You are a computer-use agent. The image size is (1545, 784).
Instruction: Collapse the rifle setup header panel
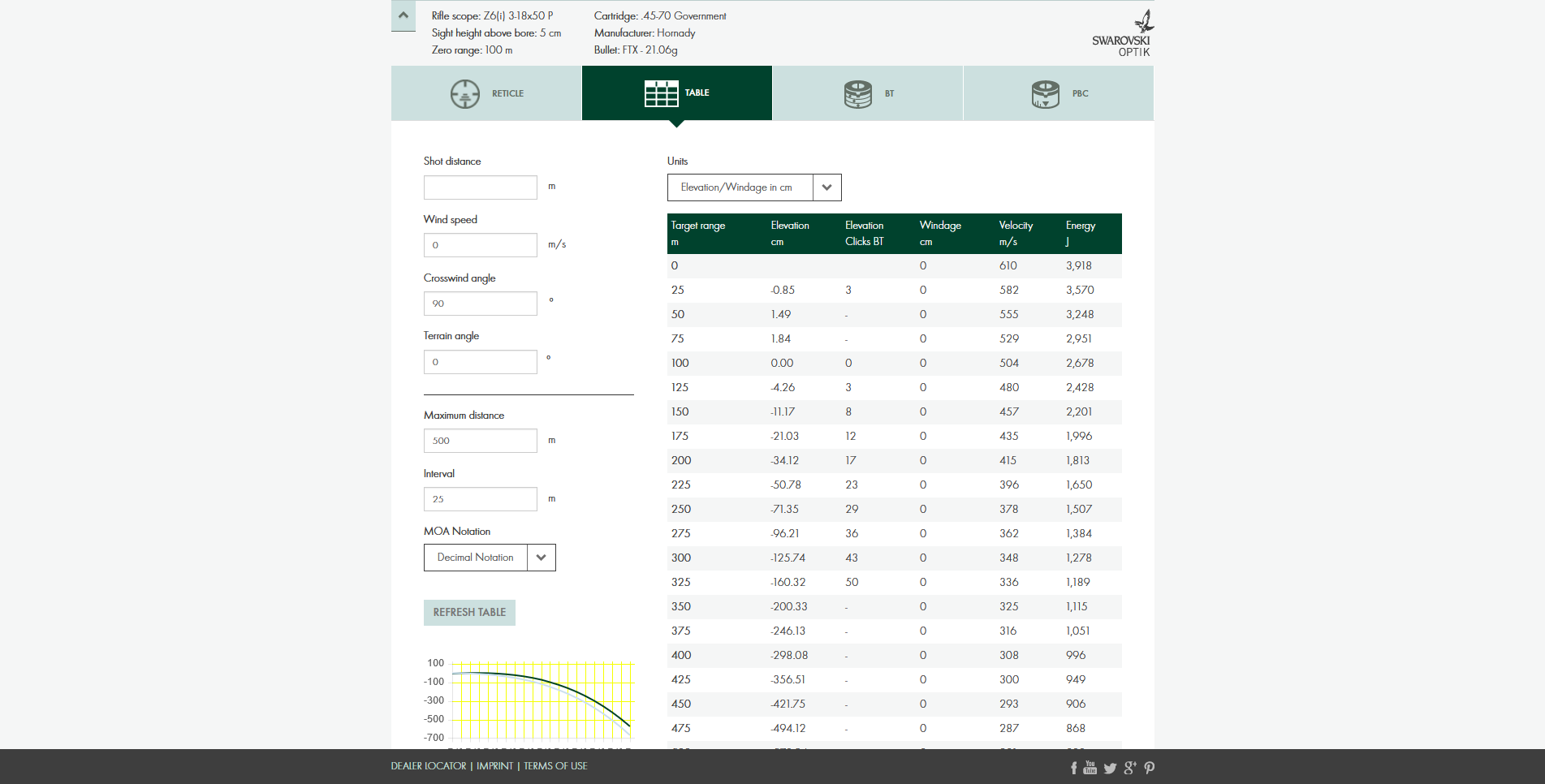pos(404,15)
